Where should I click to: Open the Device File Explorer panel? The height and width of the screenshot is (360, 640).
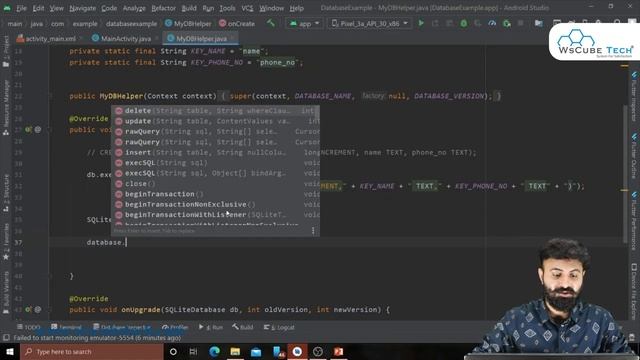634,291
